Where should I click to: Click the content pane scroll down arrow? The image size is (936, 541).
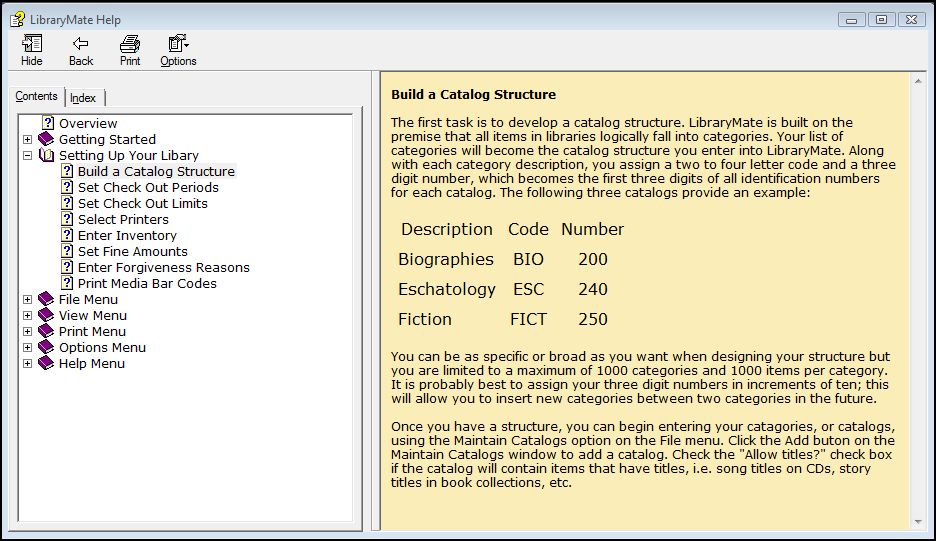tap(918, 522)
